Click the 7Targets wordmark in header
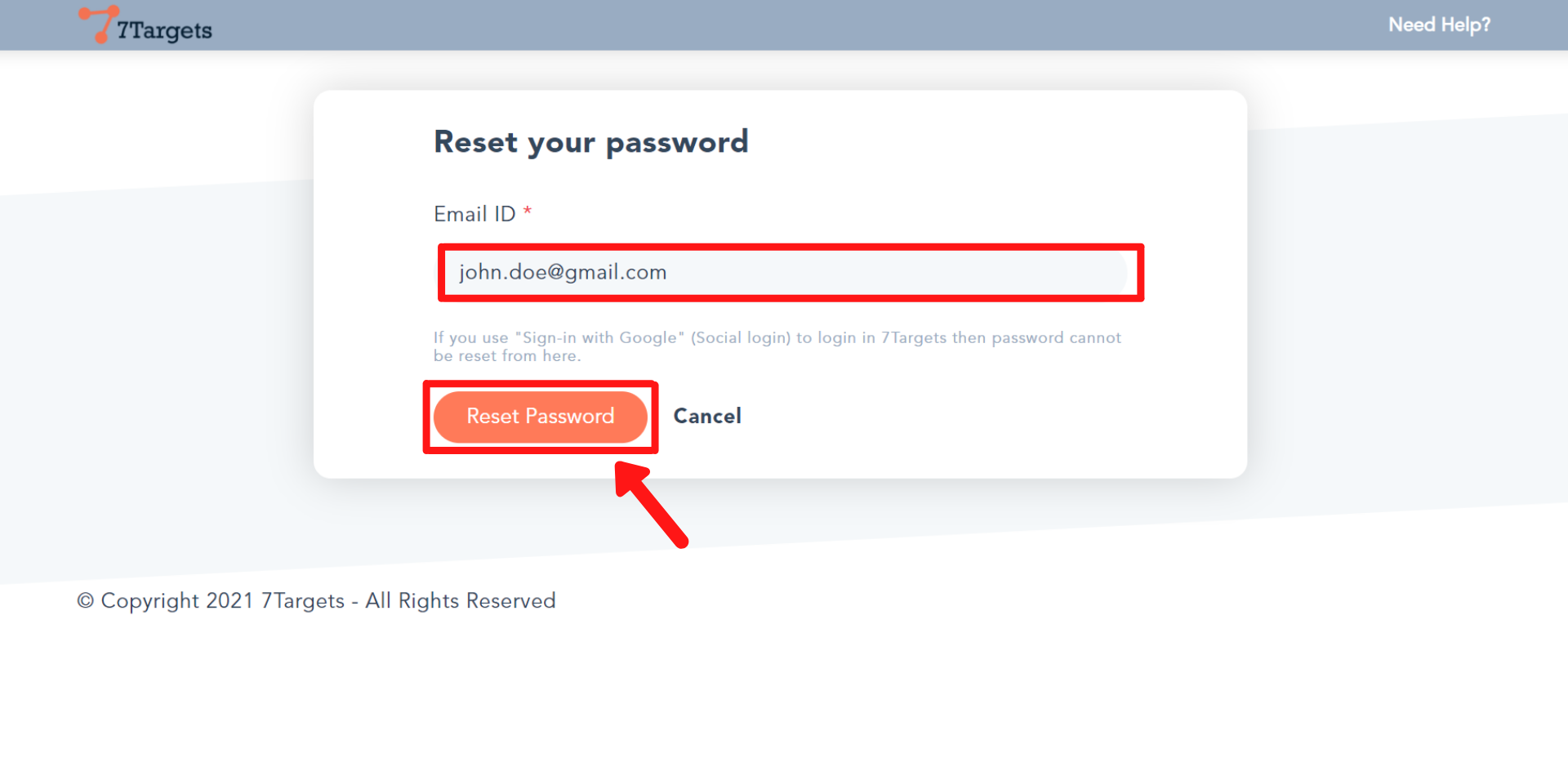The width and height of the screenshot is (1568, 776). tap(164, 30)
